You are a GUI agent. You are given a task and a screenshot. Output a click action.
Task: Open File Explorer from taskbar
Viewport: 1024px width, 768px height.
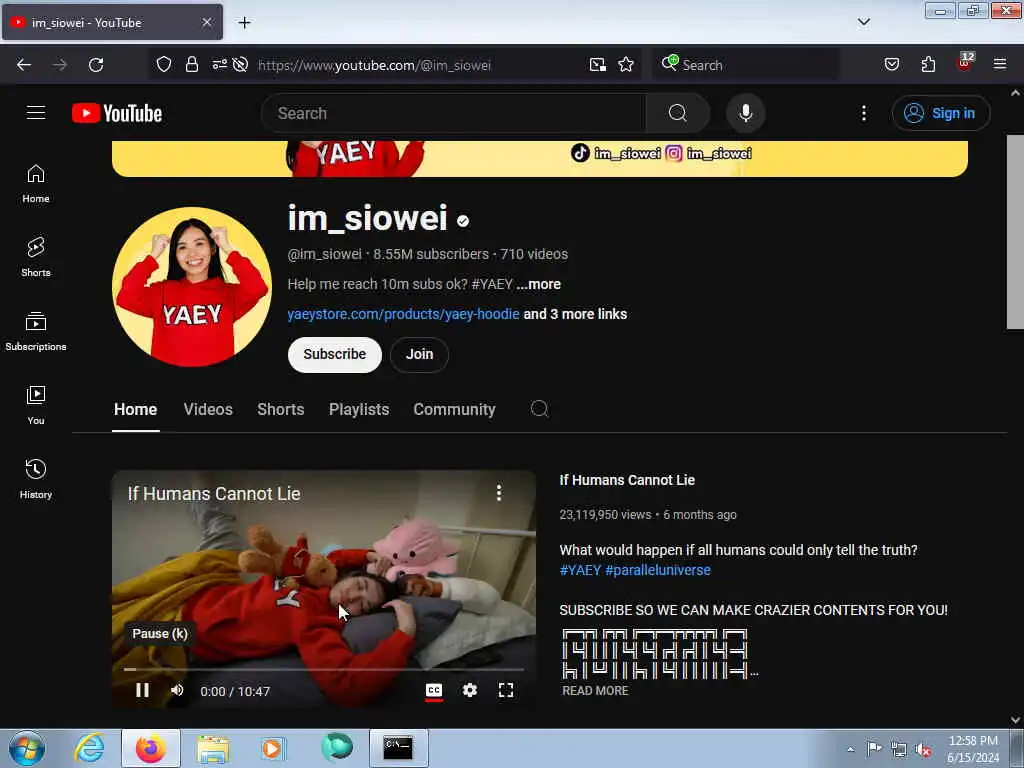pos(213,748)
